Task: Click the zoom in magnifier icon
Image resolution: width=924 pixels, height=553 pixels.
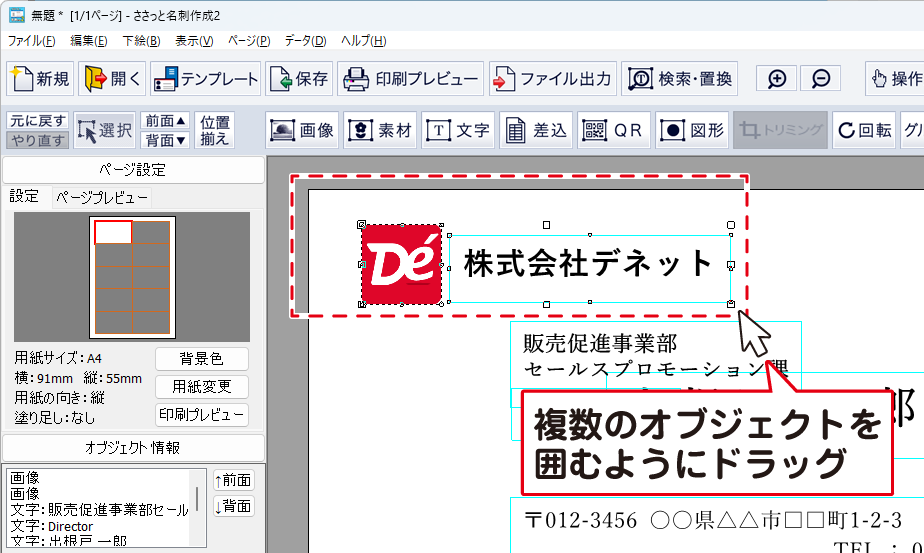Action: (x=777, y=78)
